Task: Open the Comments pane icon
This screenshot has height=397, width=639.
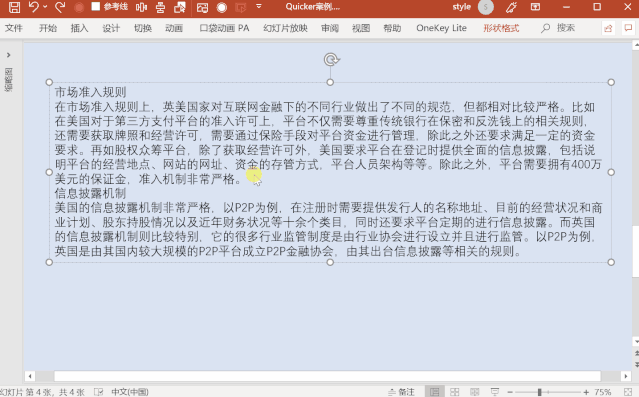Action: (x=628, y=28)
